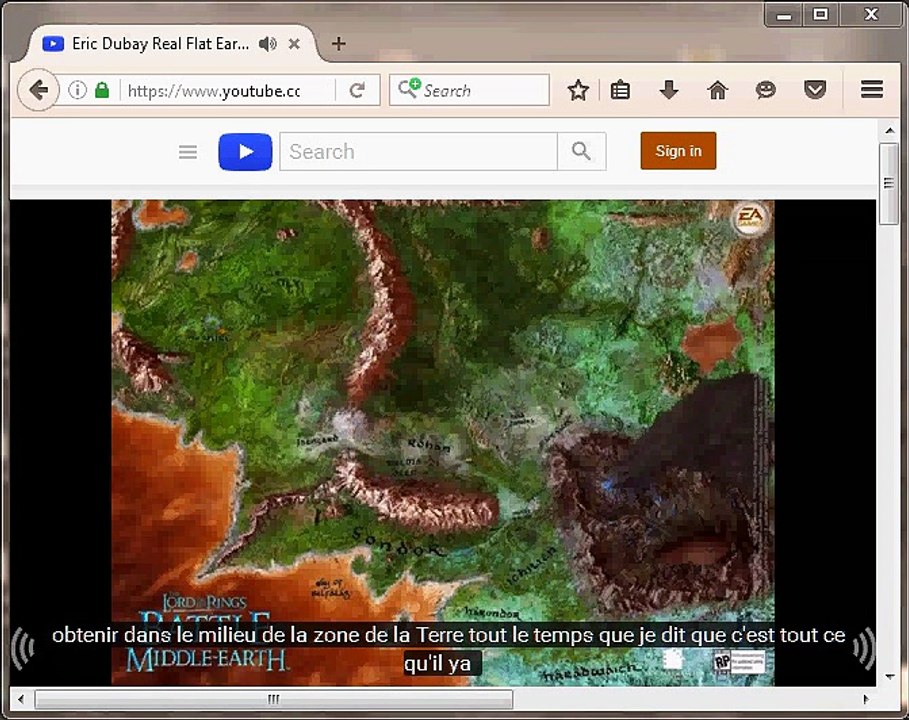
Task: Go back with the browser back arrow
Action: [x=38, y=90]
